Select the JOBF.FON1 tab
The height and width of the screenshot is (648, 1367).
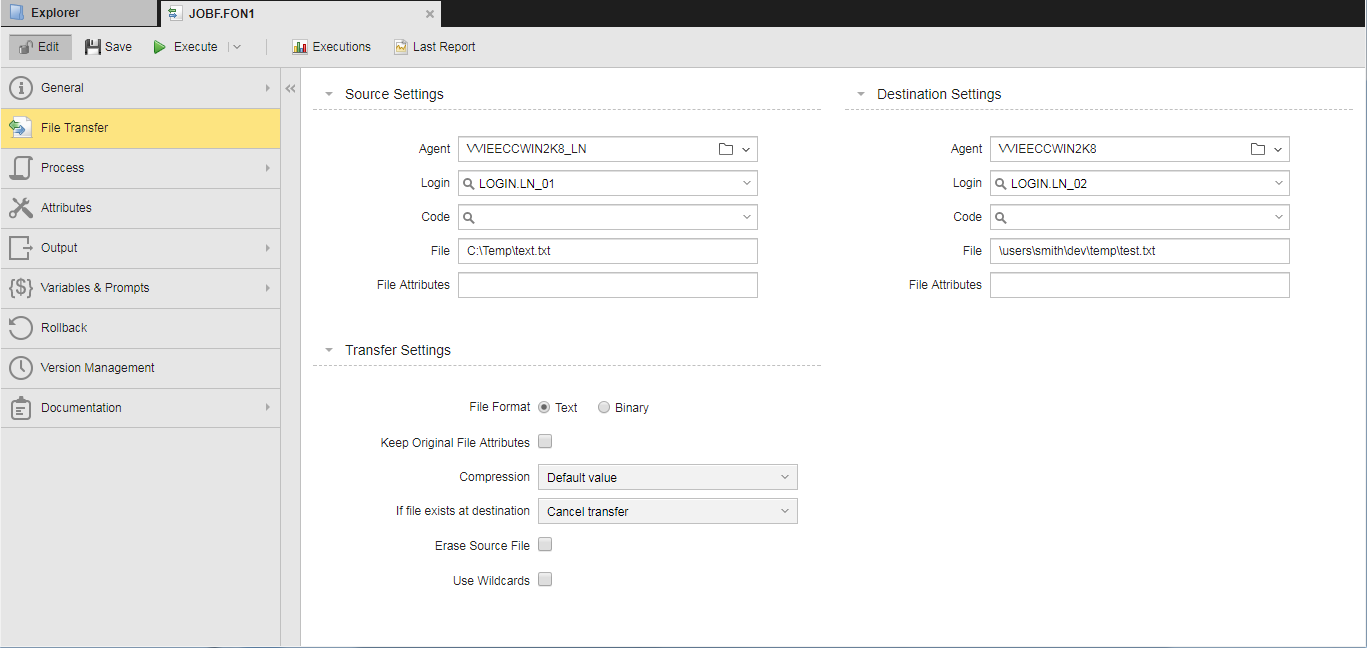300,14
